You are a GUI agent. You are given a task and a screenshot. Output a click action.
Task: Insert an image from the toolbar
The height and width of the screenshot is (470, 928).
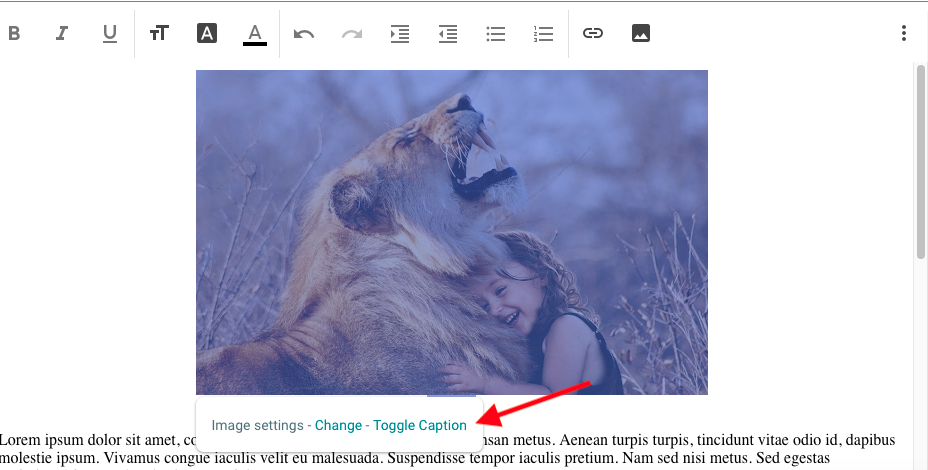641,33
